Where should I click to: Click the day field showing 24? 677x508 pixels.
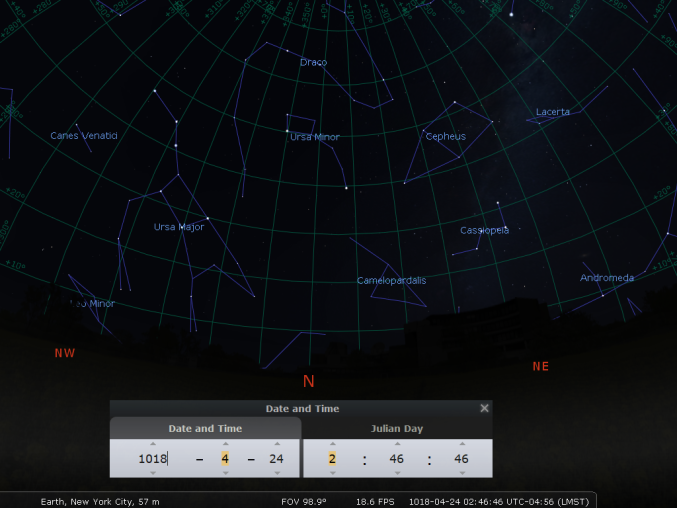[276, 458]
